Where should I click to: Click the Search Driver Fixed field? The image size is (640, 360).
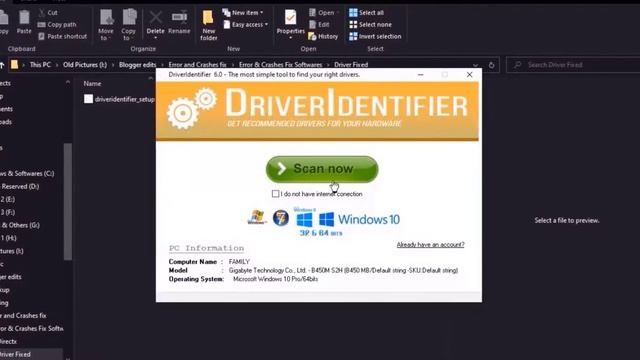pos(573,65)
